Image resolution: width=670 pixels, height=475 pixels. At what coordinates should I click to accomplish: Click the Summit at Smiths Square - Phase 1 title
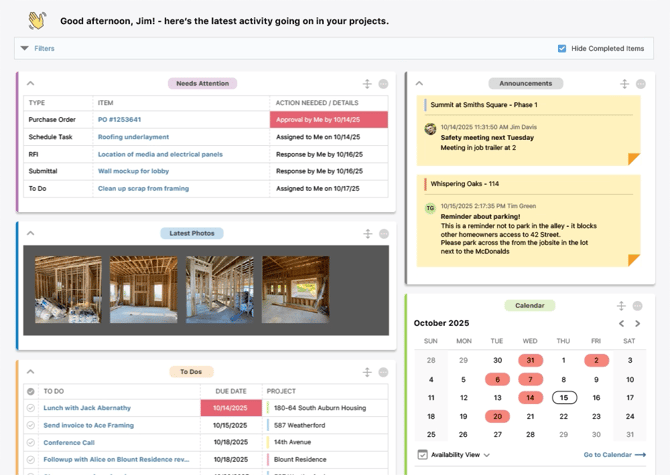point(484,105)
